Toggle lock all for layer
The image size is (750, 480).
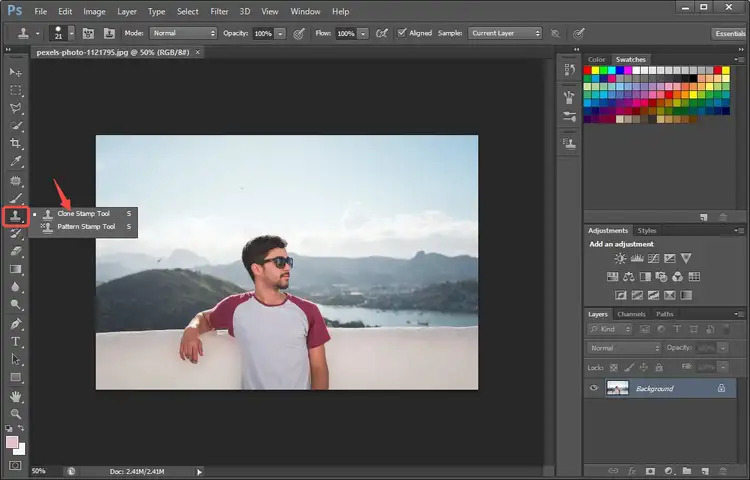click(x=659, y=368)
